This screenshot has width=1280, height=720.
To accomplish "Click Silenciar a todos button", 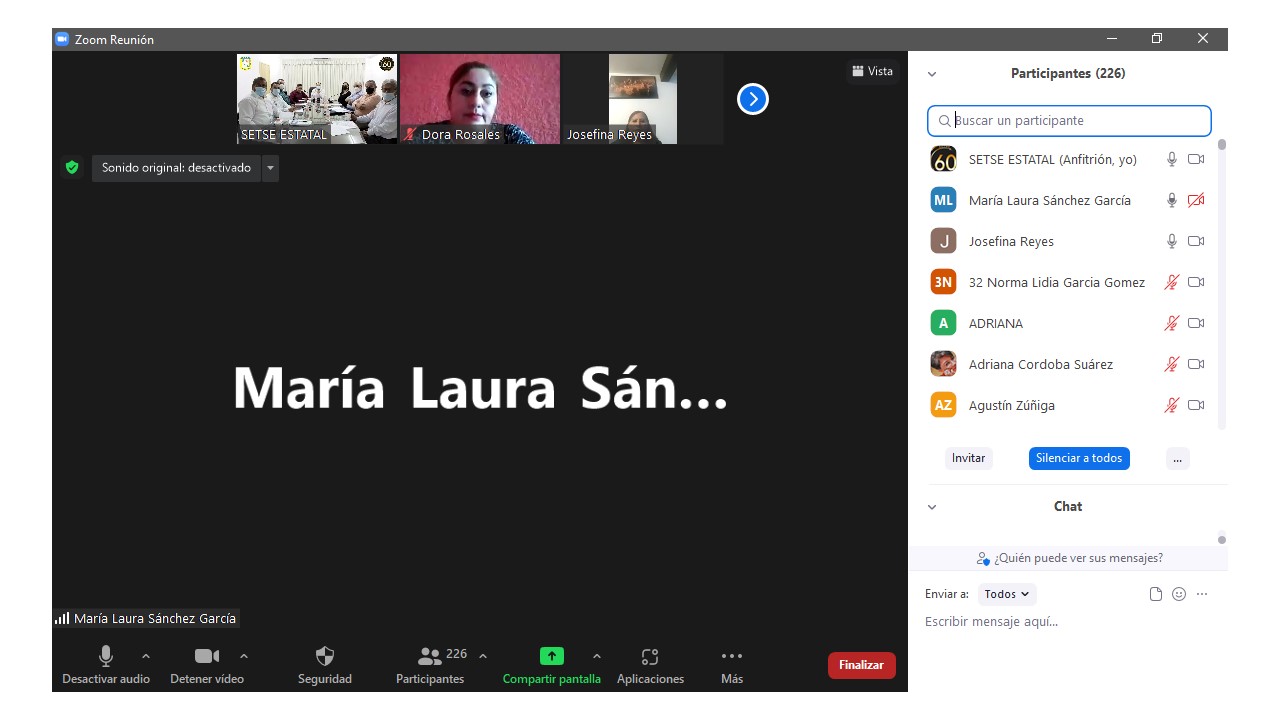I will [1079, 458].
